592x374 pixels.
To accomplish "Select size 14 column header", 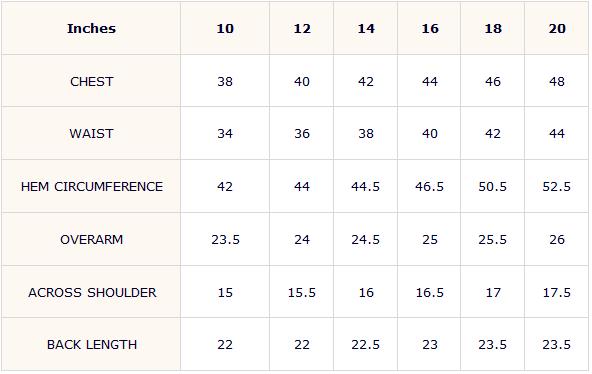I will [366, 29].
